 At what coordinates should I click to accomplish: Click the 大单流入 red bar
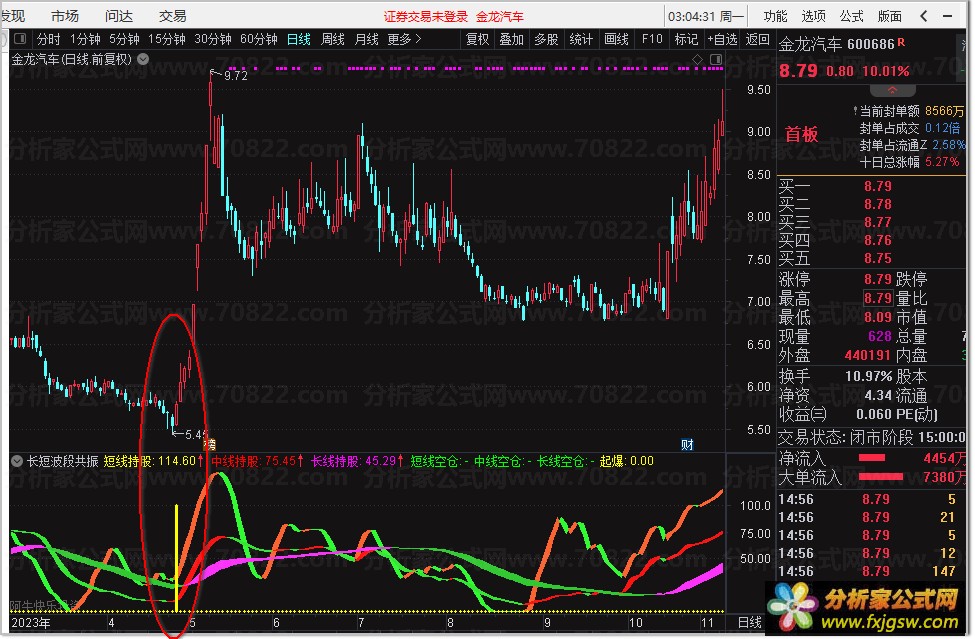point(880,477)
